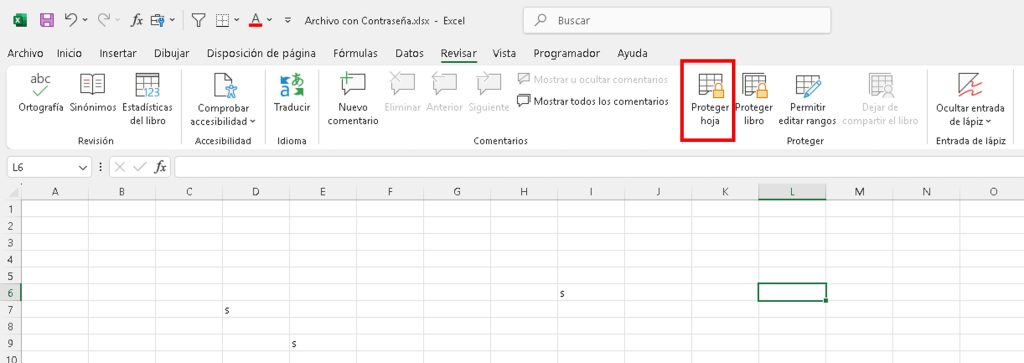The height and width of the screenshot is (363, 1024).
Task: Click Mostrar todos los comentarios
Action: (x=593, y=101)
